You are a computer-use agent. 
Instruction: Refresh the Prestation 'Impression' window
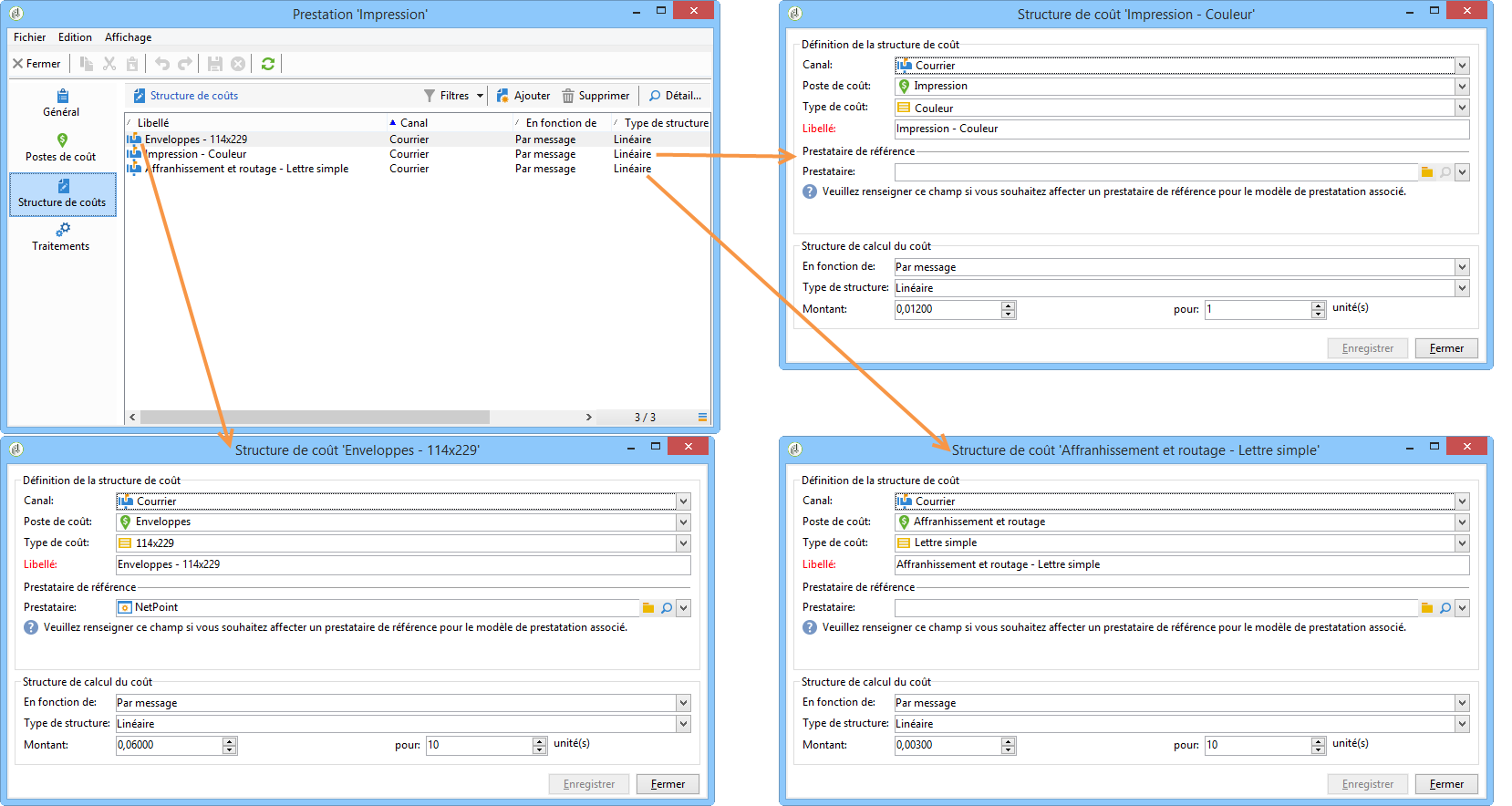point(268,64)
